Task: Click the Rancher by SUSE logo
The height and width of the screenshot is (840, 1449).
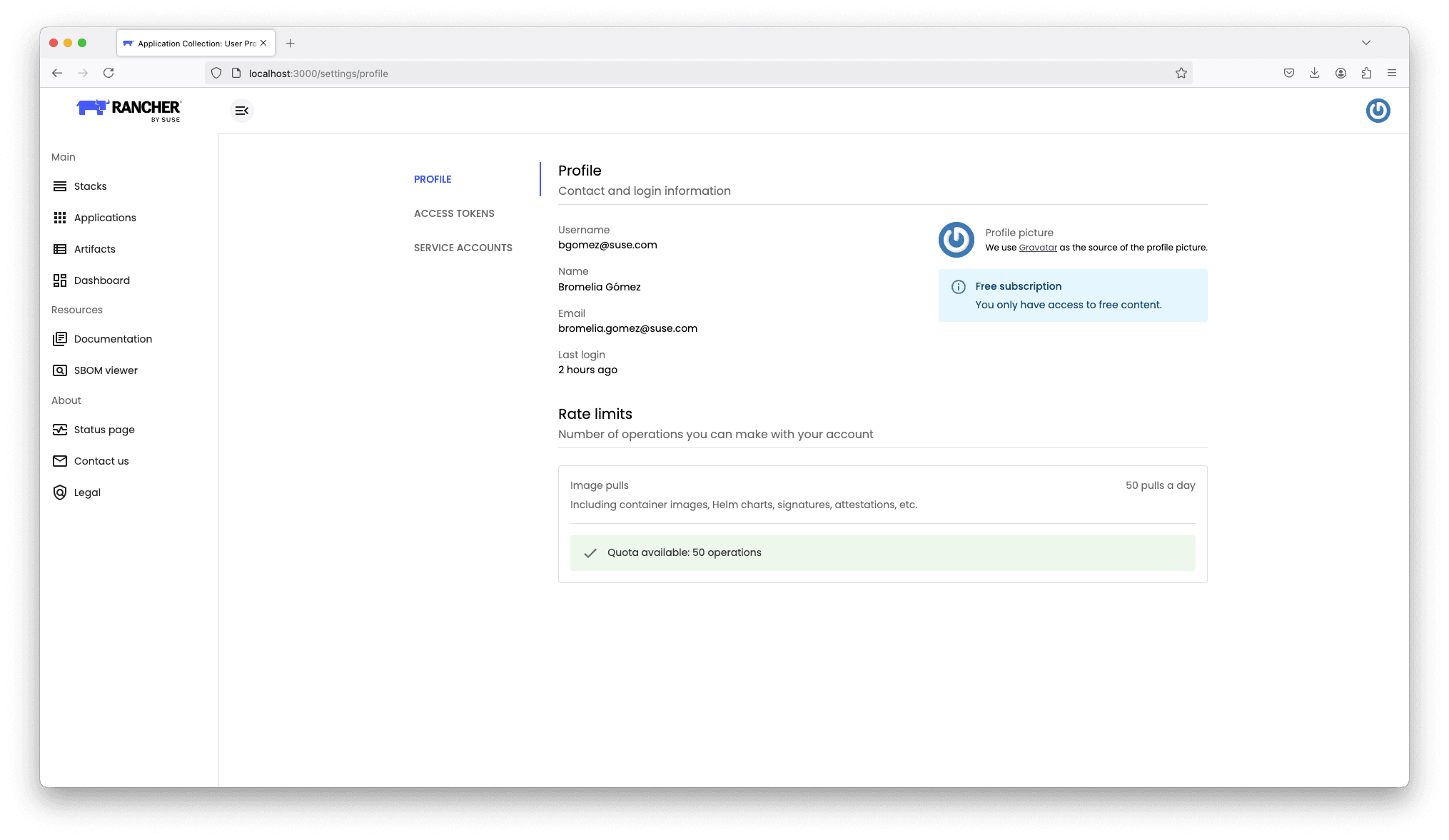Action: point(129,110)
